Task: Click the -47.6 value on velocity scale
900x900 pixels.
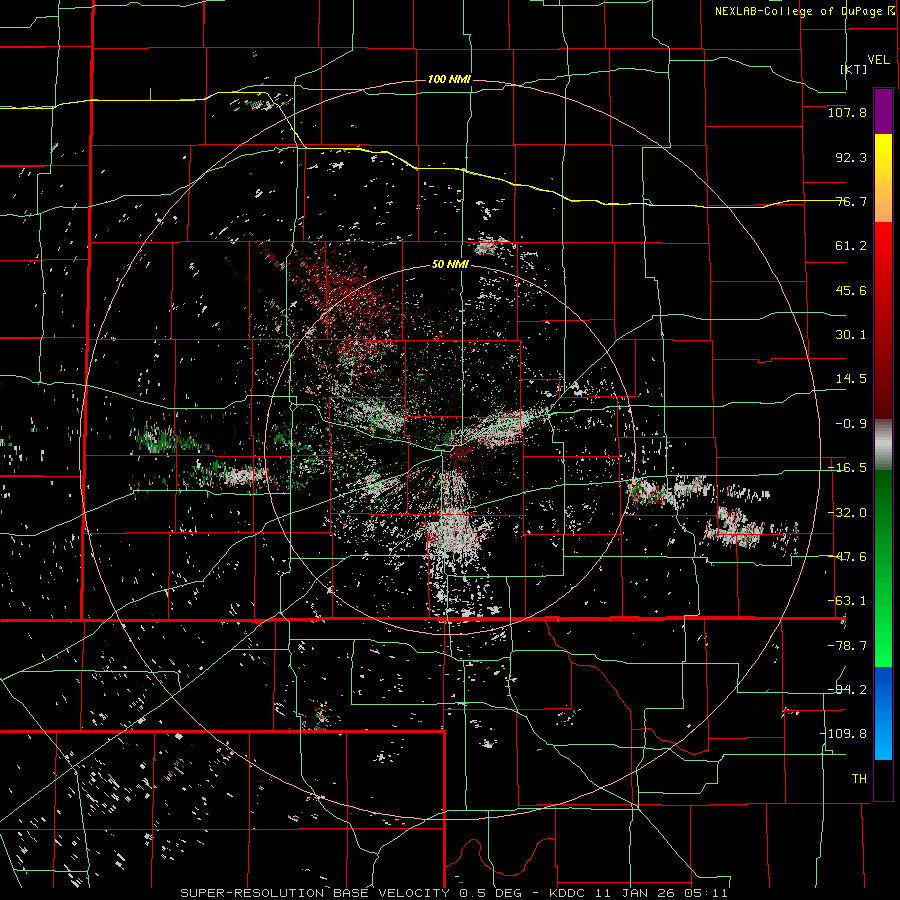Action: [x=847, y=557]
